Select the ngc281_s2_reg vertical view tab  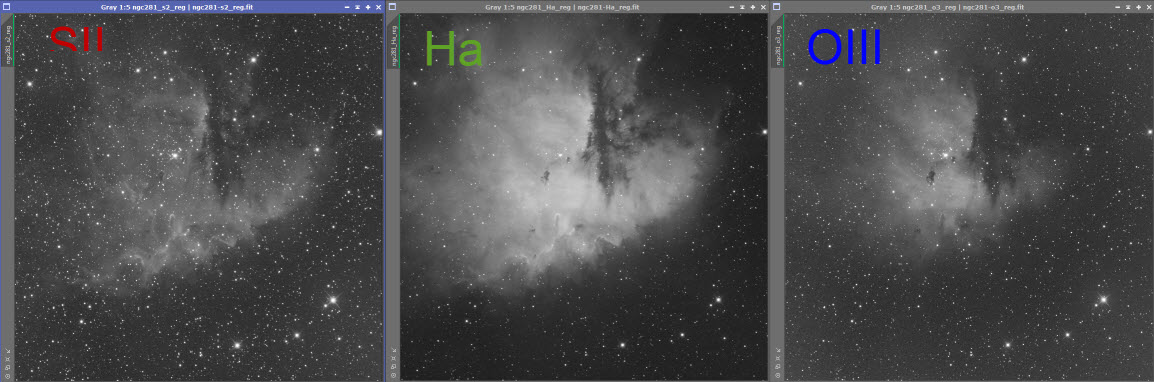tap(7, 41)
